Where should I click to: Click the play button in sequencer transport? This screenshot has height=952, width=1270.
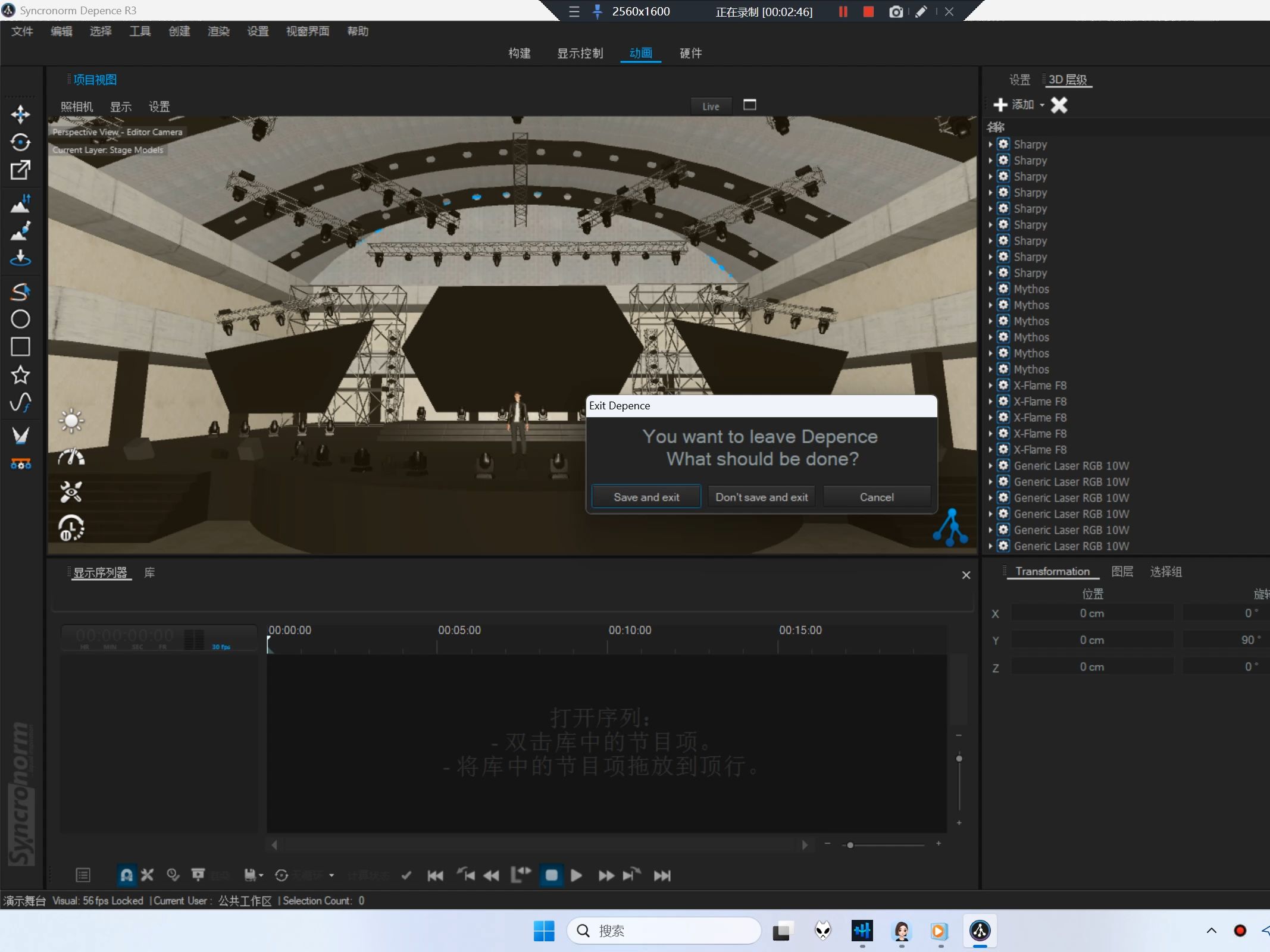point(576,875)
